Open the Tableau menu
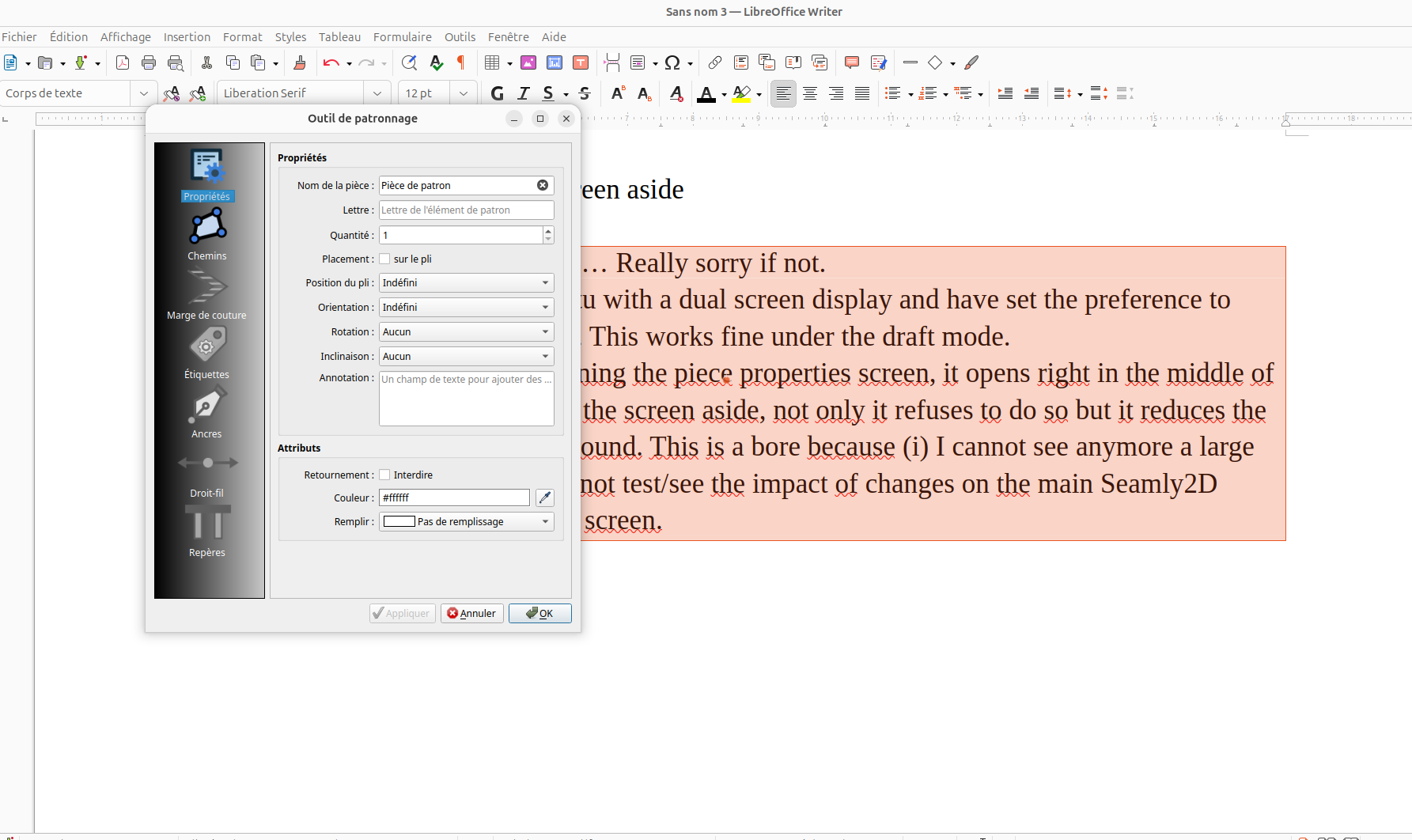Image resolution: width=1412 pixels, height=840 pixels. [x=339, y=37]
